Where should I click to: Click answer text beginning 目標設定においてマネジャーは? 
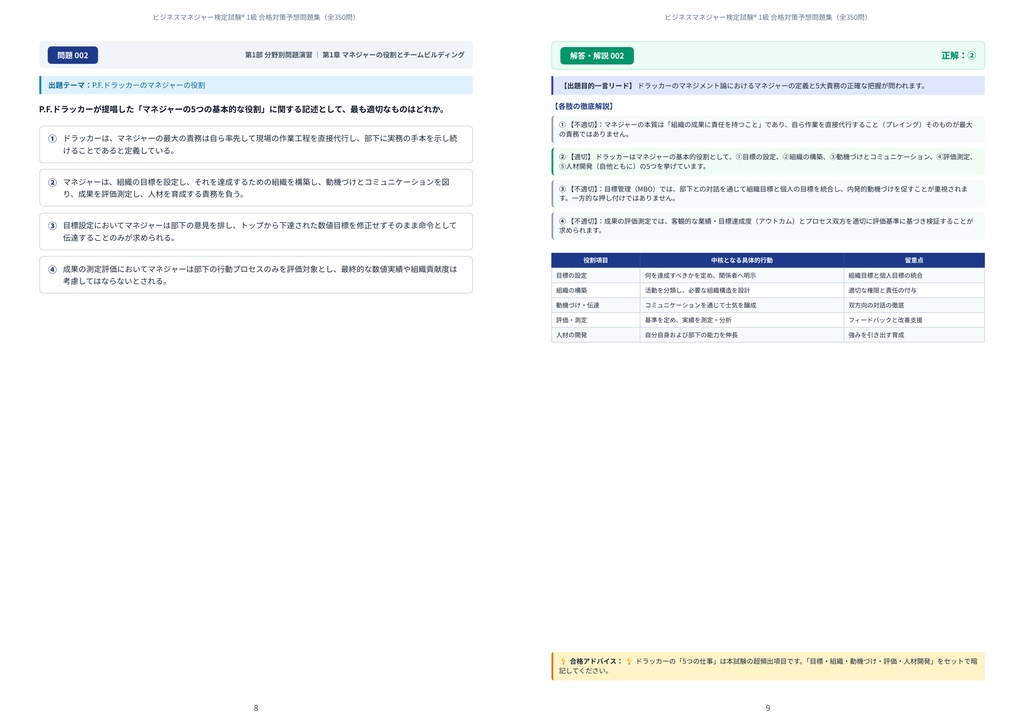coord(259,232)
